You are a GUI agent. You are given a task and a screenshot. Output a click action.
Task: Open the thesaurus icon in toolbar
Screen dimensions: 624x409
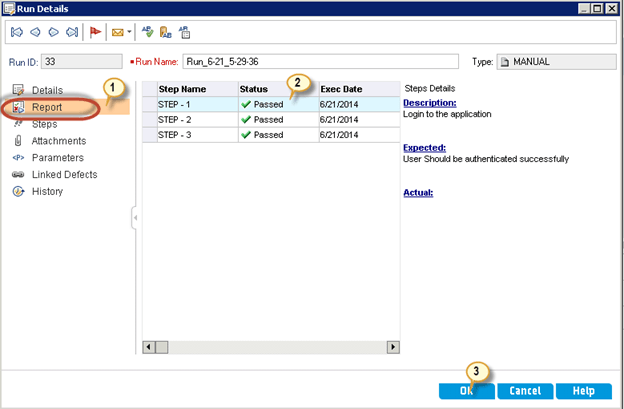pyautogui.click(x=165, y=33)
